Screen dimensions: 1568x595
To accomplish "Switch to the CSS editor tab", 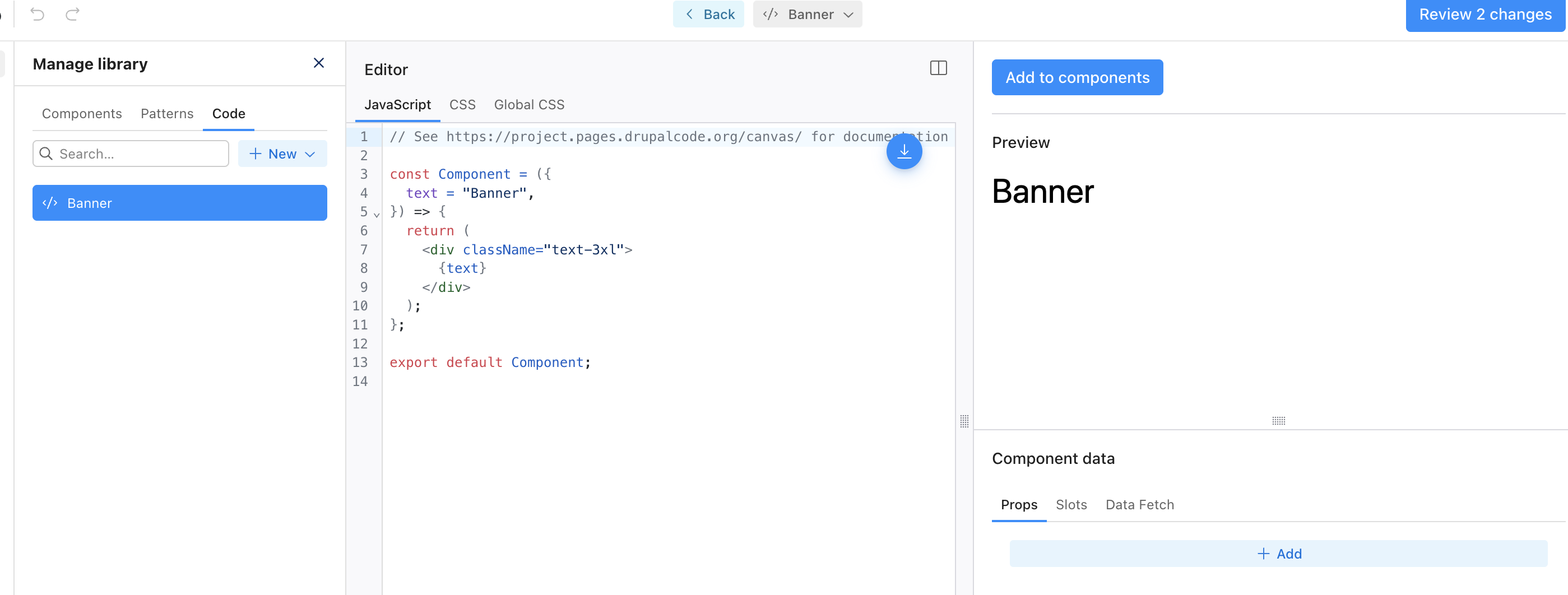I will [x=462, y=104].
